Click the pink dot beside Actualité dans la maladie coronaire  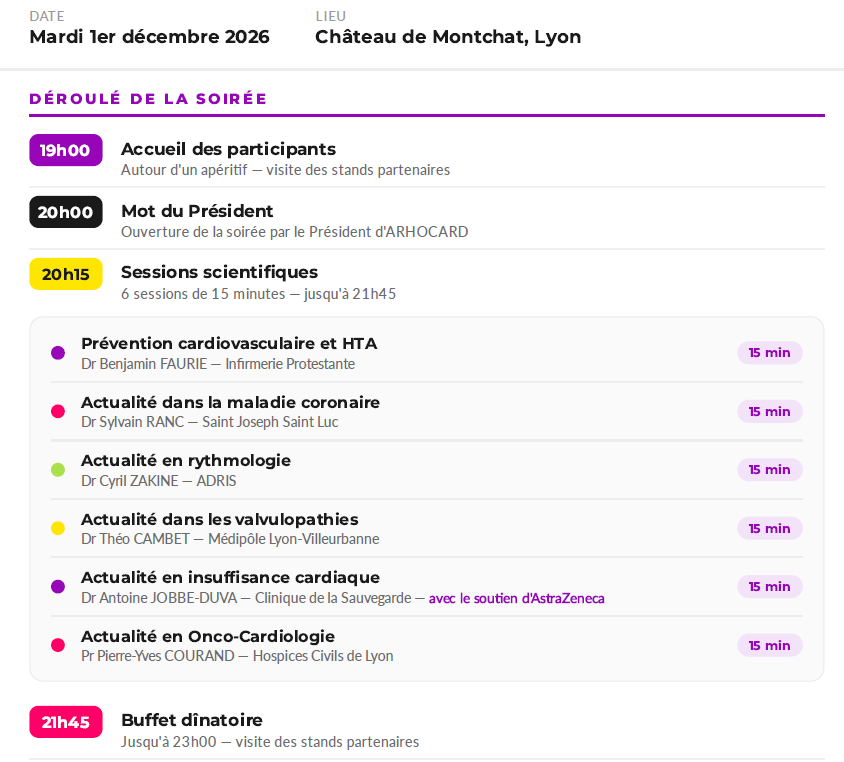tap(58, 412)
